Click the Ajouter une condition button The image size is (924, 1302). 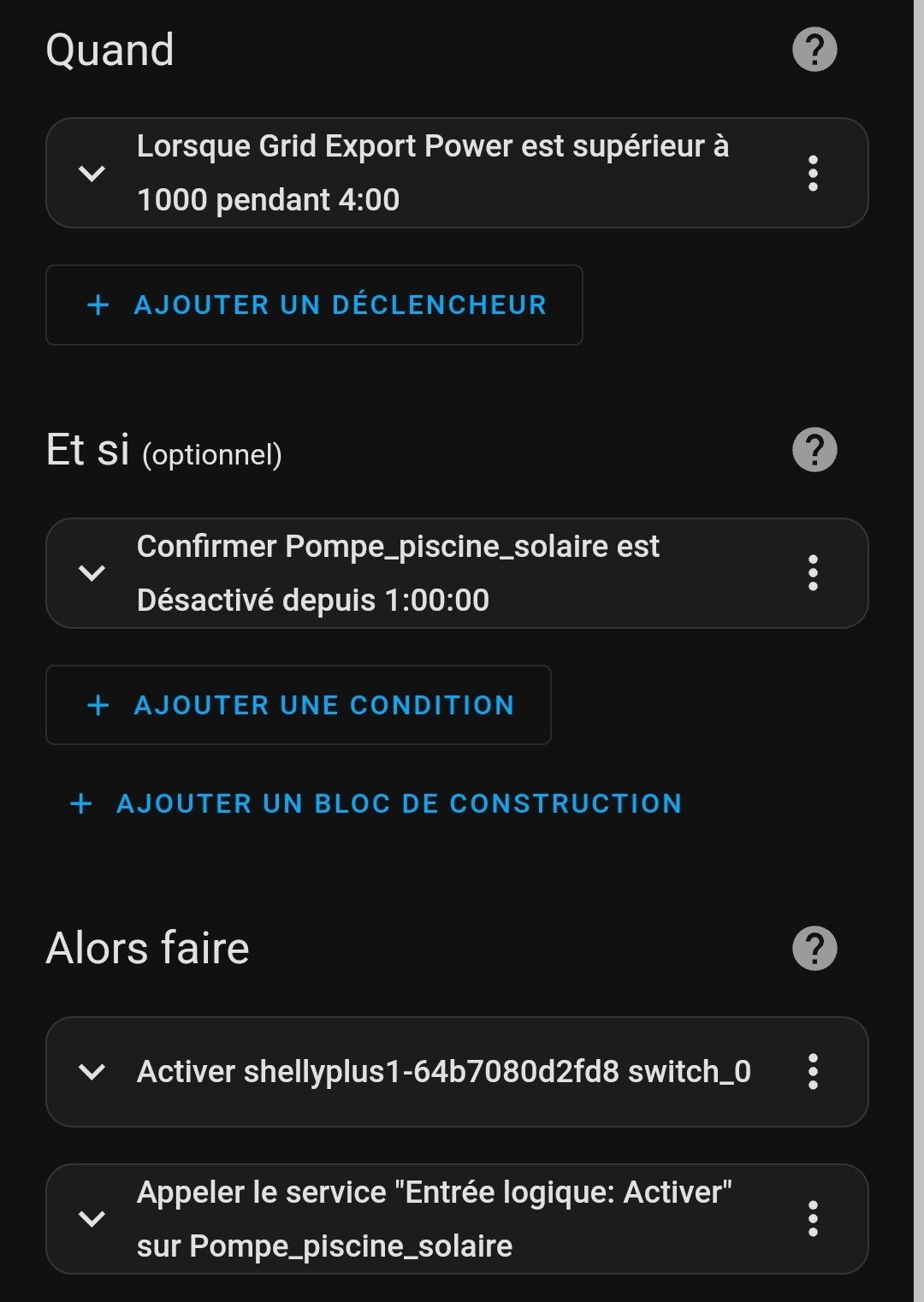tap(324, 705)
